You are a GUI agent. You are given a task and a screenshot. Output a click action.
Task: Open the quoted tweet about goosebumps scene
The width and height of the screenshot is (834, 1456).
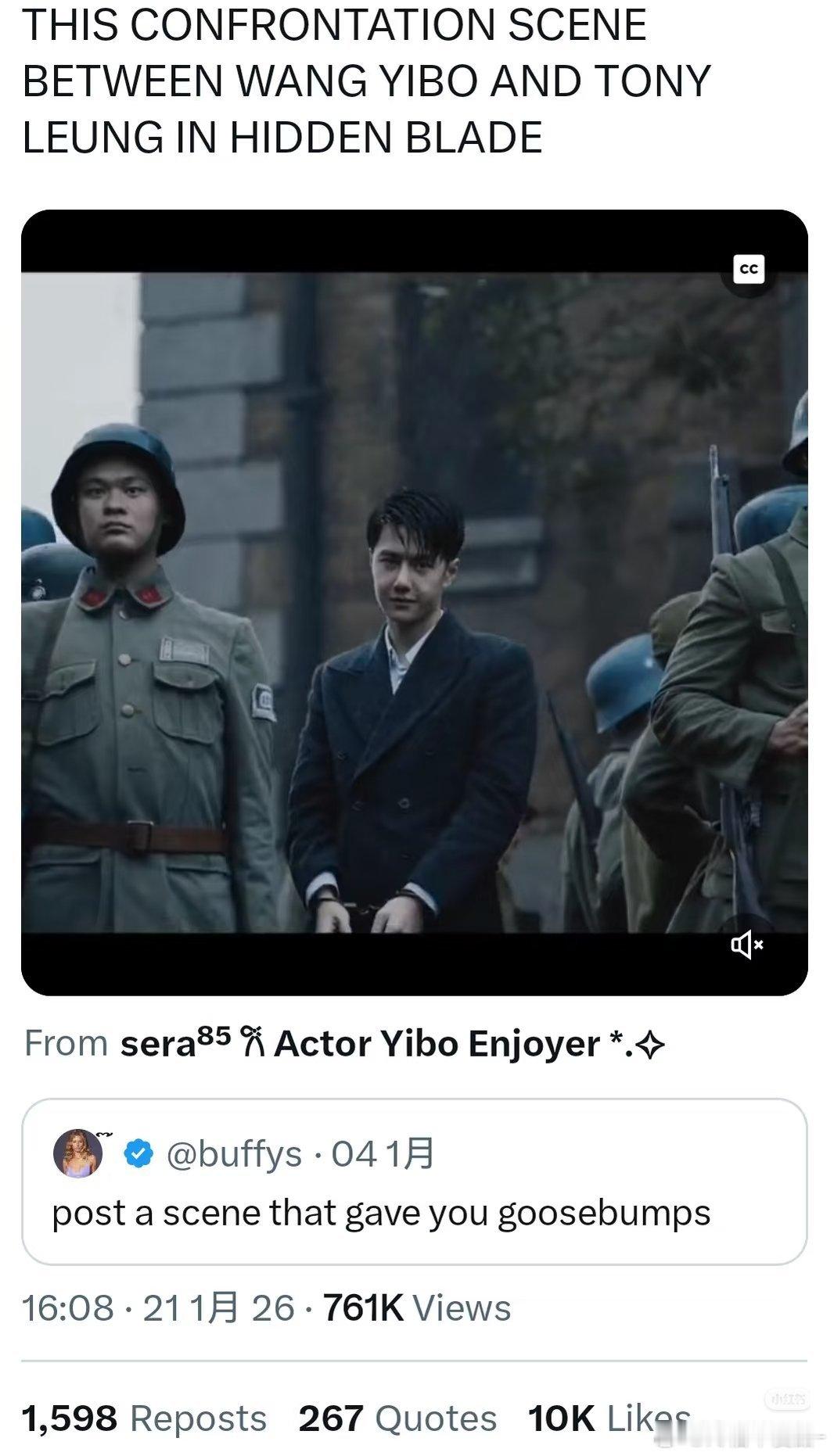[415, 1182]
